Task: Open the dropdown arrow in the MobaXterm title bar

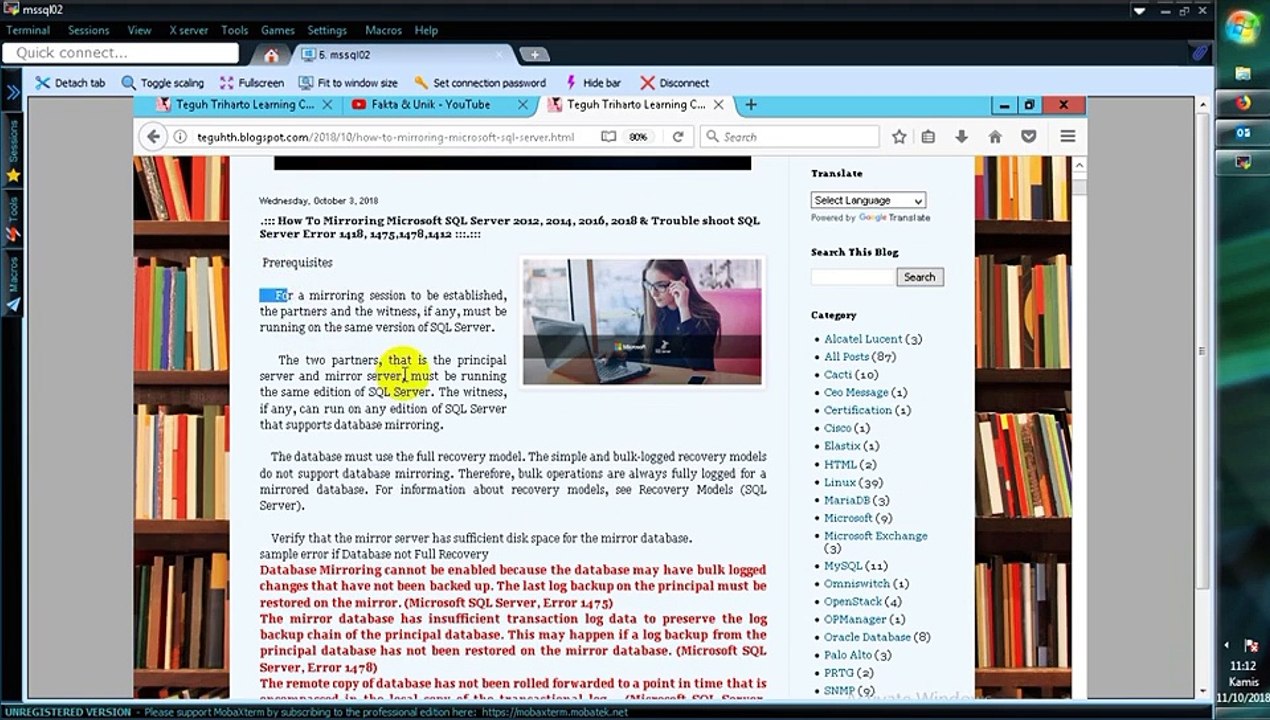Action: pyautogui.click(x=1139, y=10)
